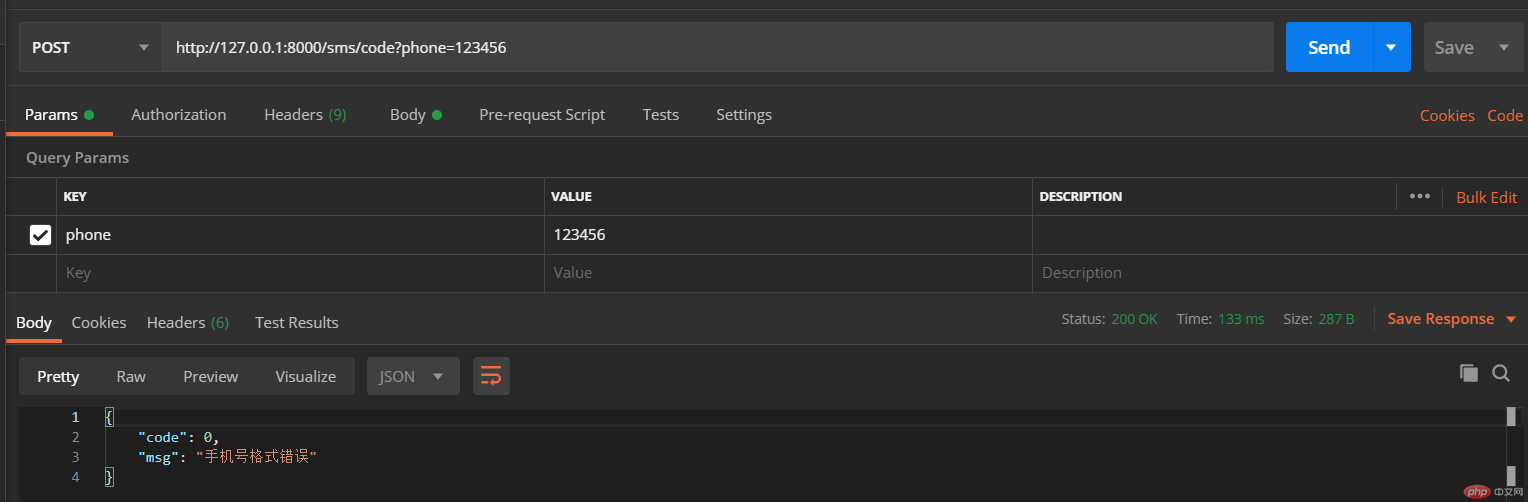Viewport: 1528px width, 502px height.
Task: Open the POST method dropdown
Action: pos(90,47)
